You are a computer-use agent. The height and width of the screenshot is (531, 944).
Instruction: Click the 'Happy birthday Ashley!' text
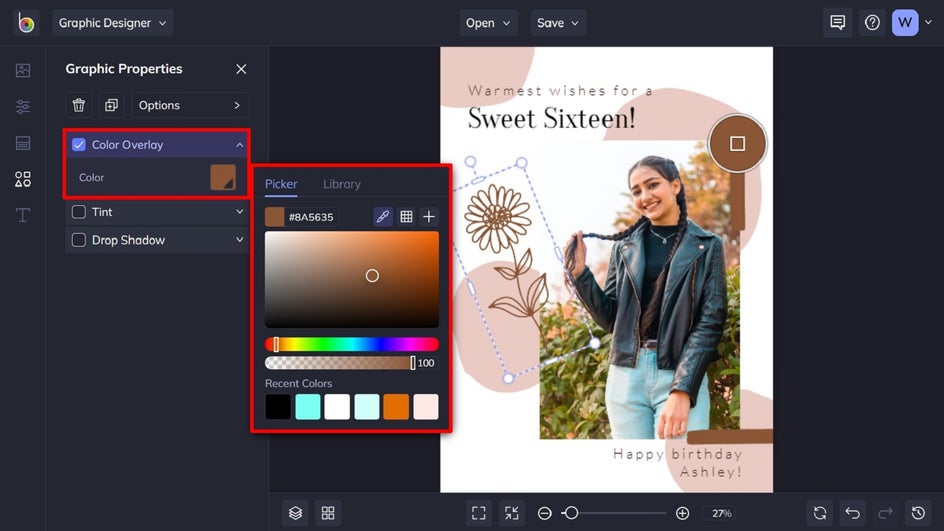pyautogui.click(x=678, y=462)
